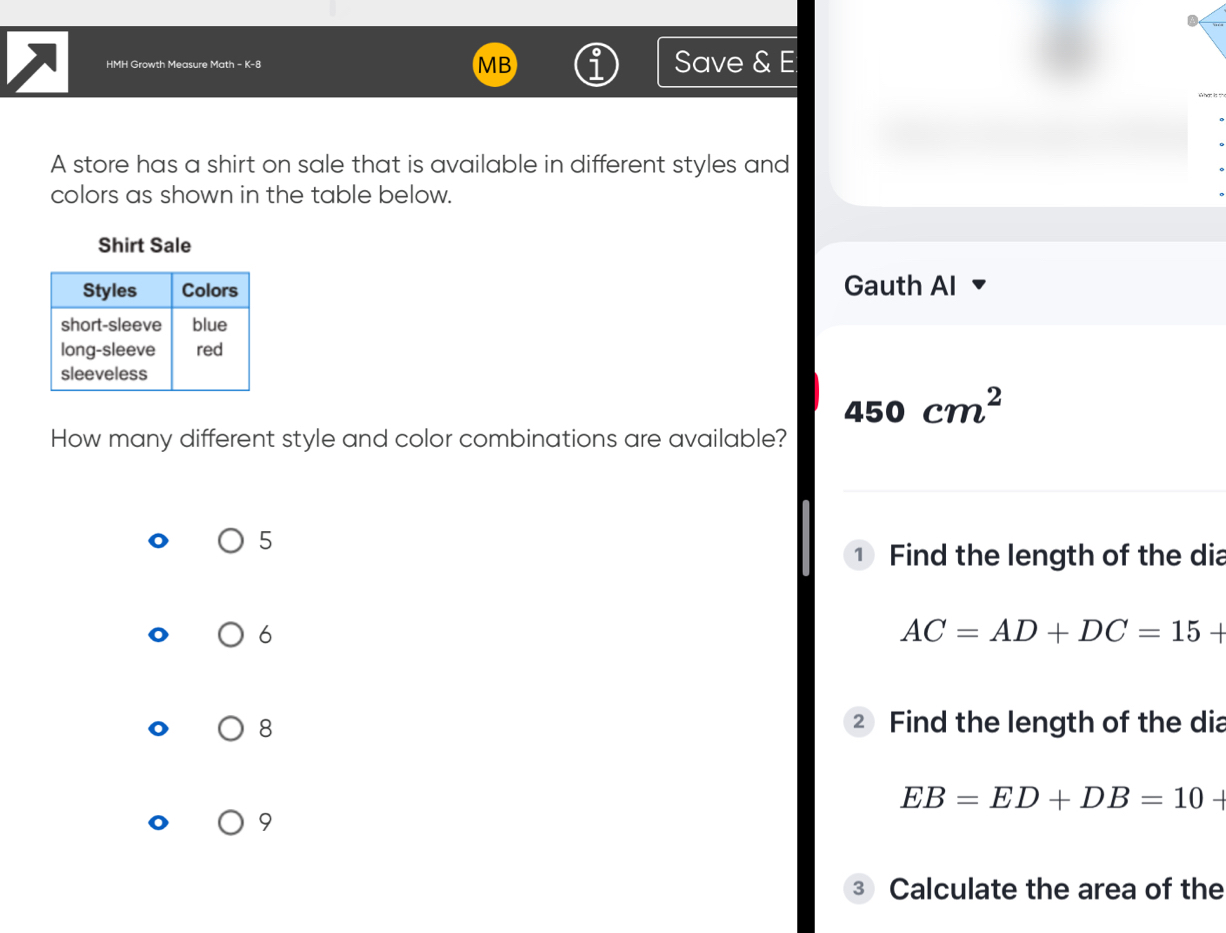This screenshot has width=1226, height=933.
Task: Select the step 1 number badge
Action: point(858,555)
